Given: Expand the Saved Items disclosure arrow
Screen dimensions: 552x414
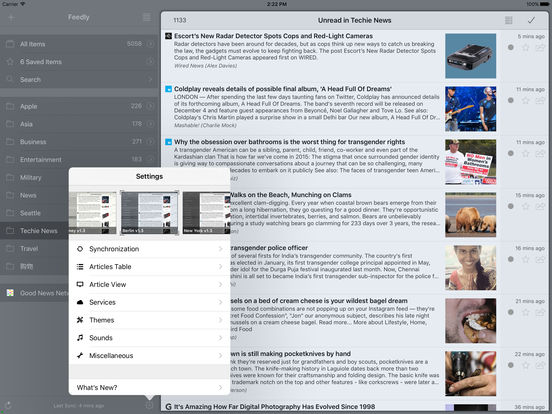Looking at the screenshot, I should pyautogui.click(x=151, y=62).
